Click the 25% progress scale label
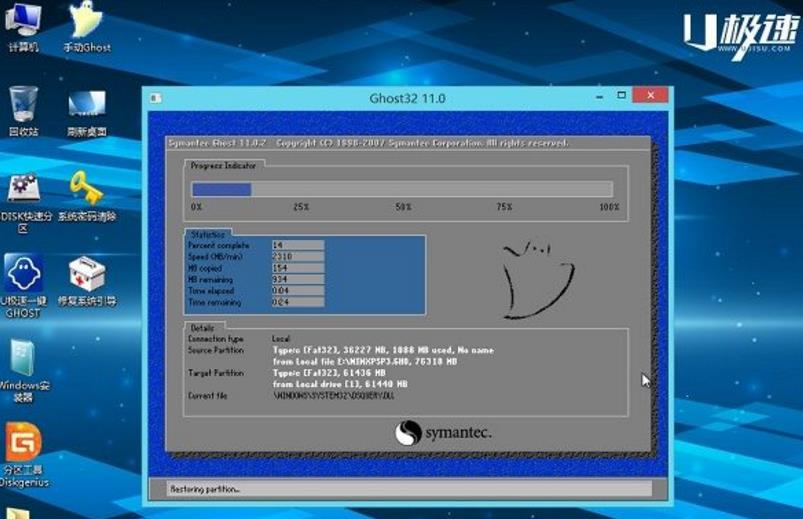 click(x=301, y=207)
